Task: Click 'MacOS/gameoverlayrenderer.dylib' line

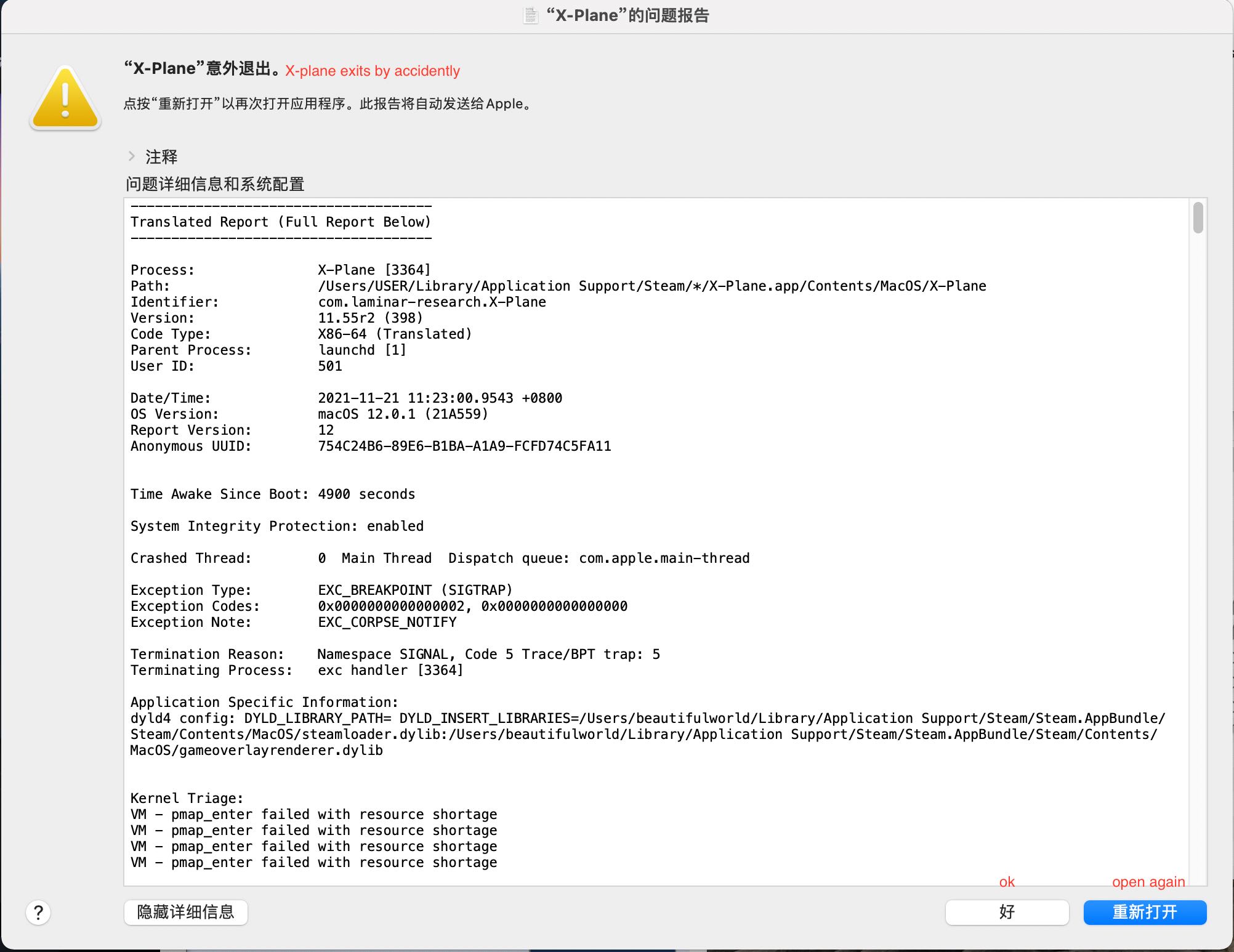Action: pos(257,750)
